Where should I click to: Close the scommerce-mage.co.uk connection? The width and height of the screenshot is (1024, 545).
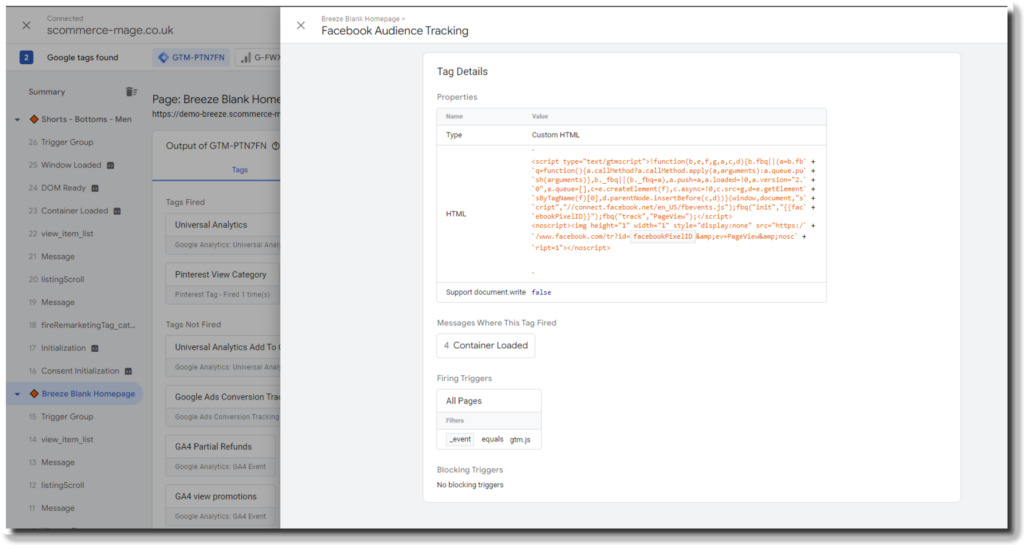[26, 25]
